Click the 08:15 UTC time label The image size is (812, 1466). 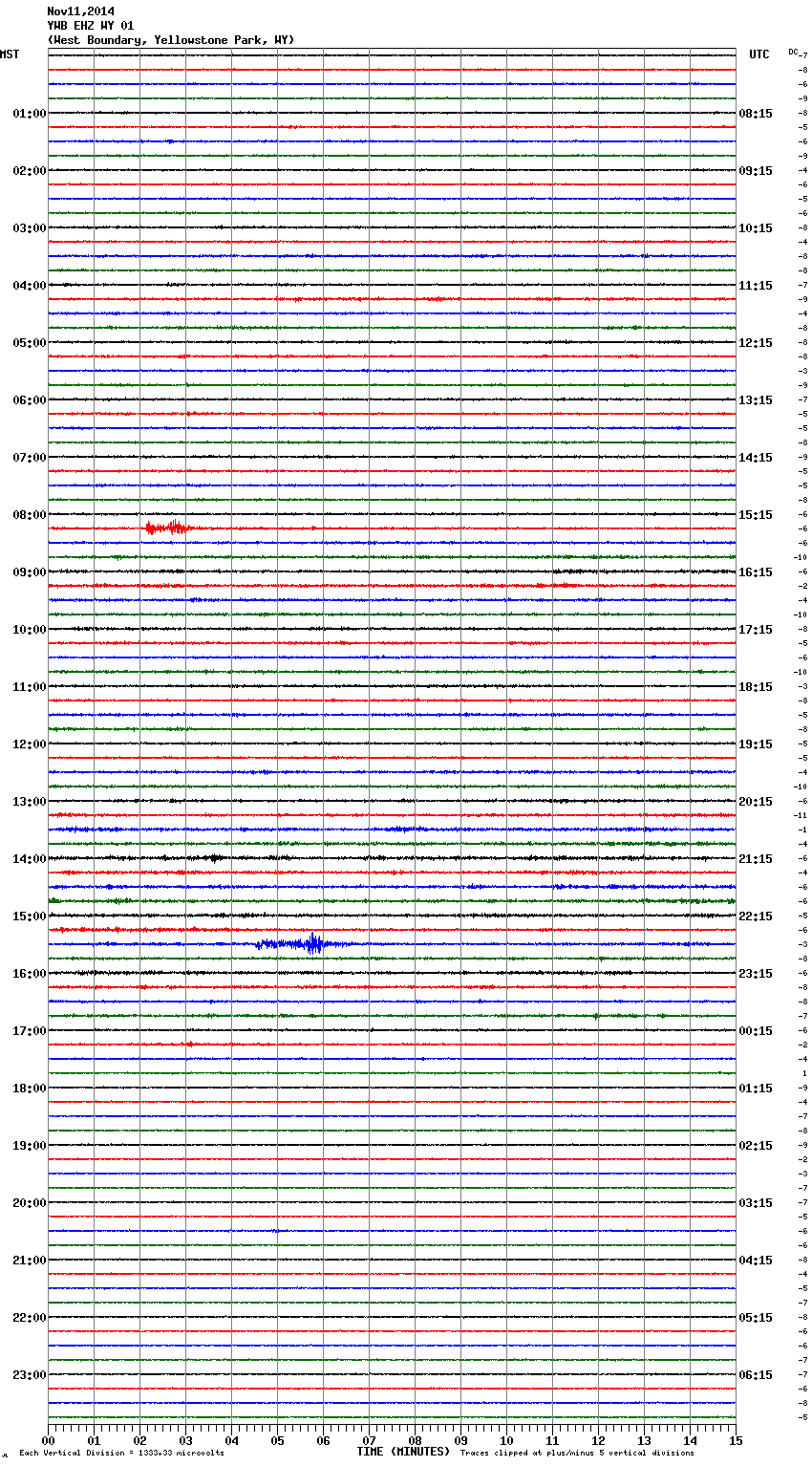(756, 114)
